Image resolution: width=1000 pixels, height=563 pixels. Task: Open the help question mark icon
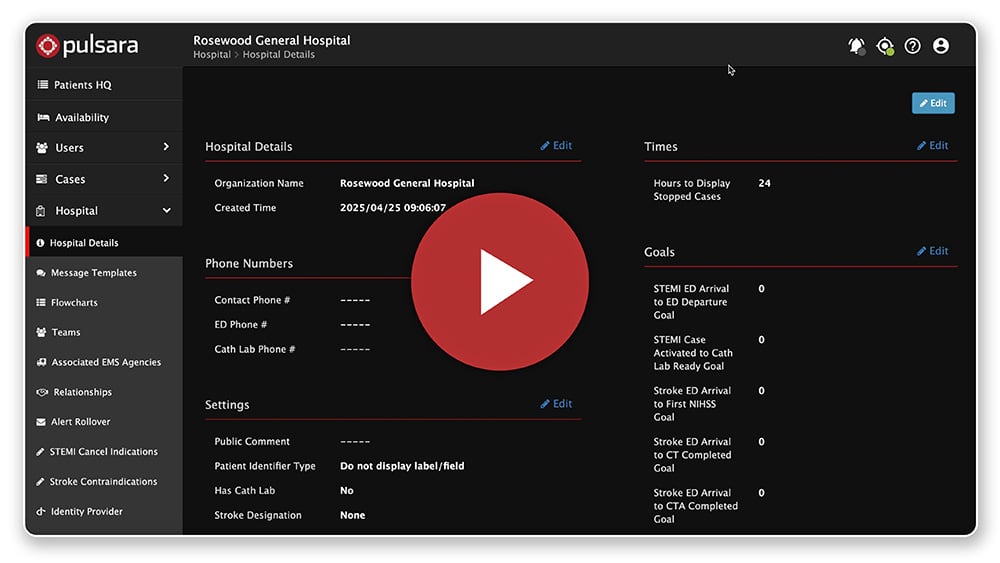coord(913,46)
